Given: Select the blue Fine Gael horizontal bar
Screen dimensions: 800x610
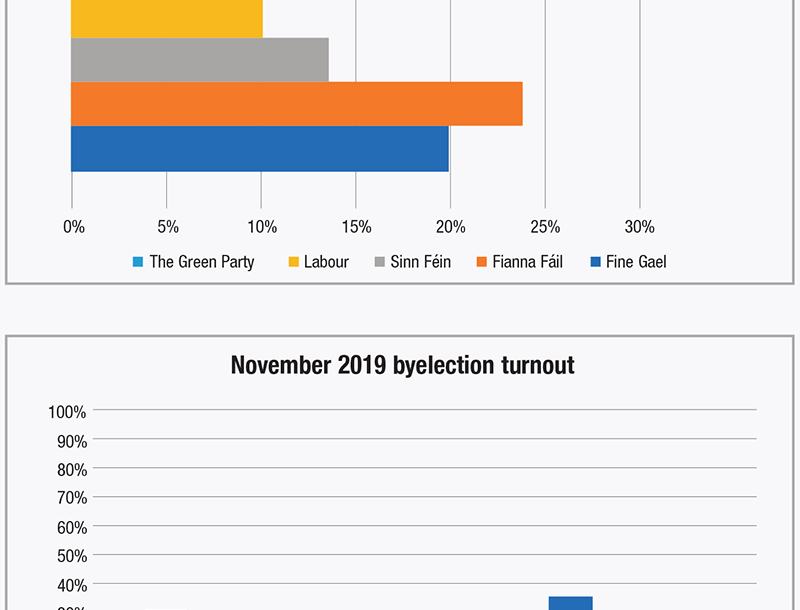Looking at the screenshot, I should point(260,149).
